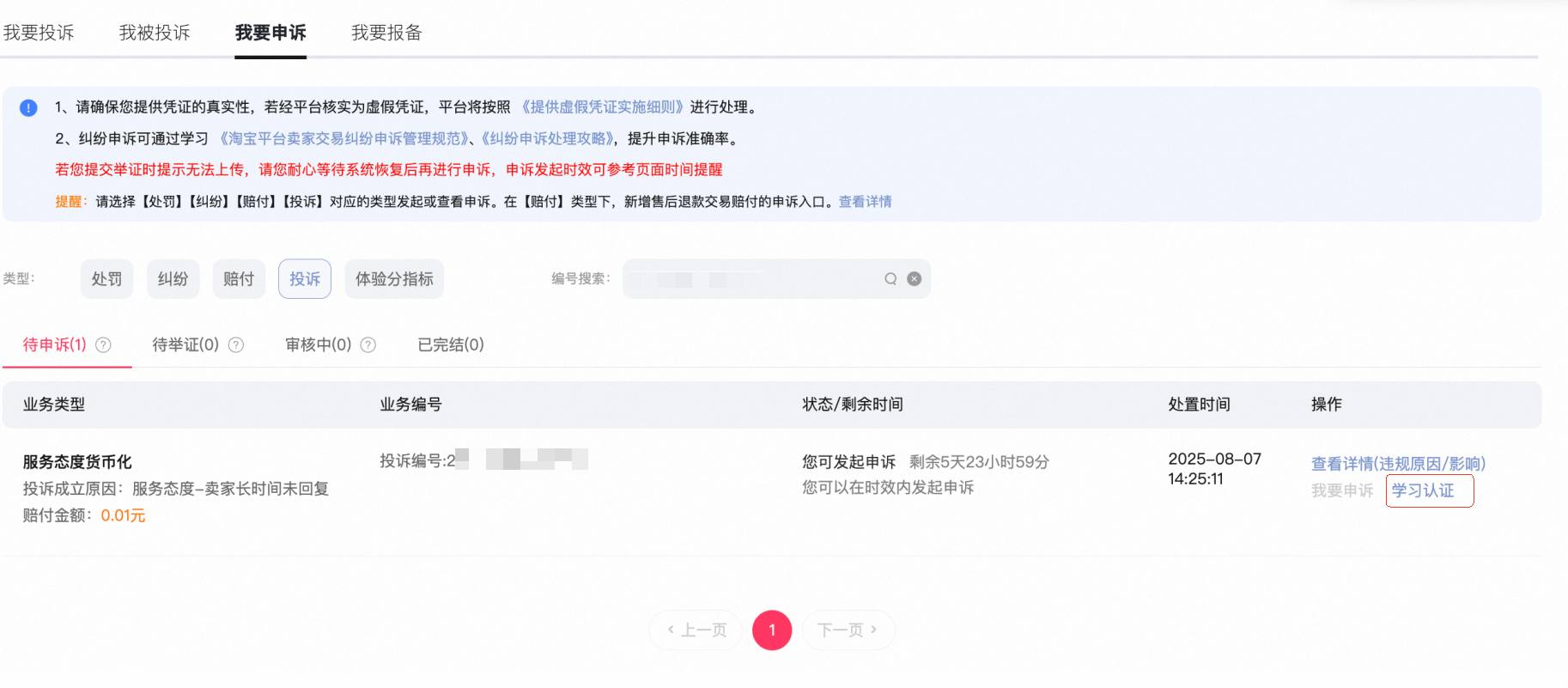
Task: Select 纠纷 type filter
Action: (173, 279)
